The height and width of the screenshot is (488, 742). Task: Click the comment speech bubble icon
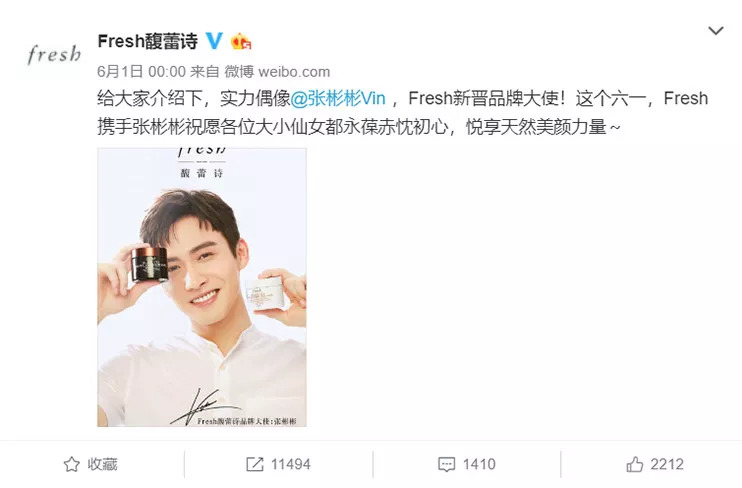pyautogui.click(x=446, y=464)
